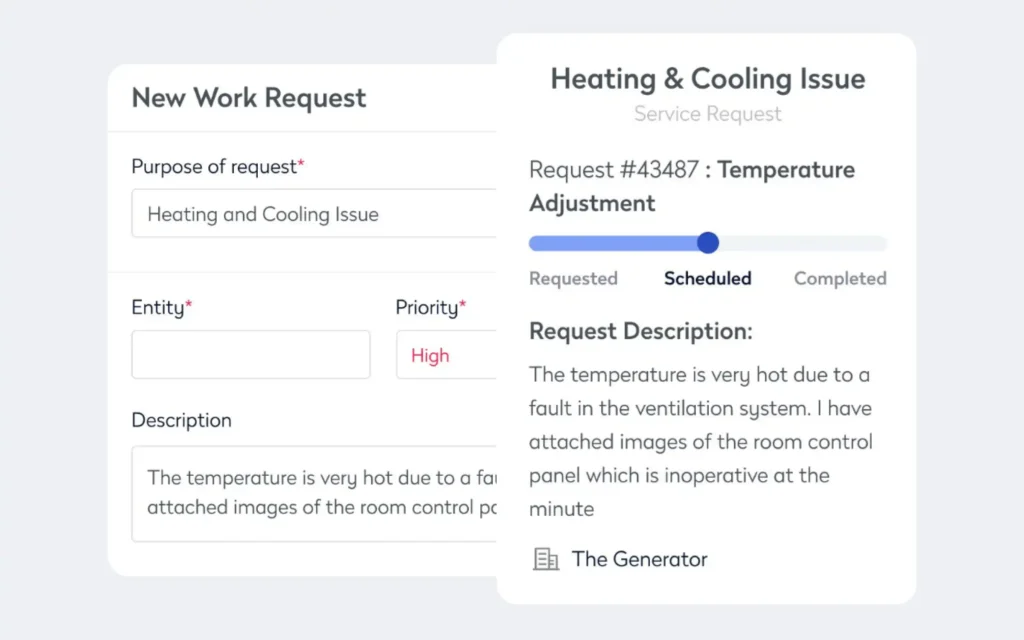
Task: Click the Service Request subtitle
Action: [707, 114]
